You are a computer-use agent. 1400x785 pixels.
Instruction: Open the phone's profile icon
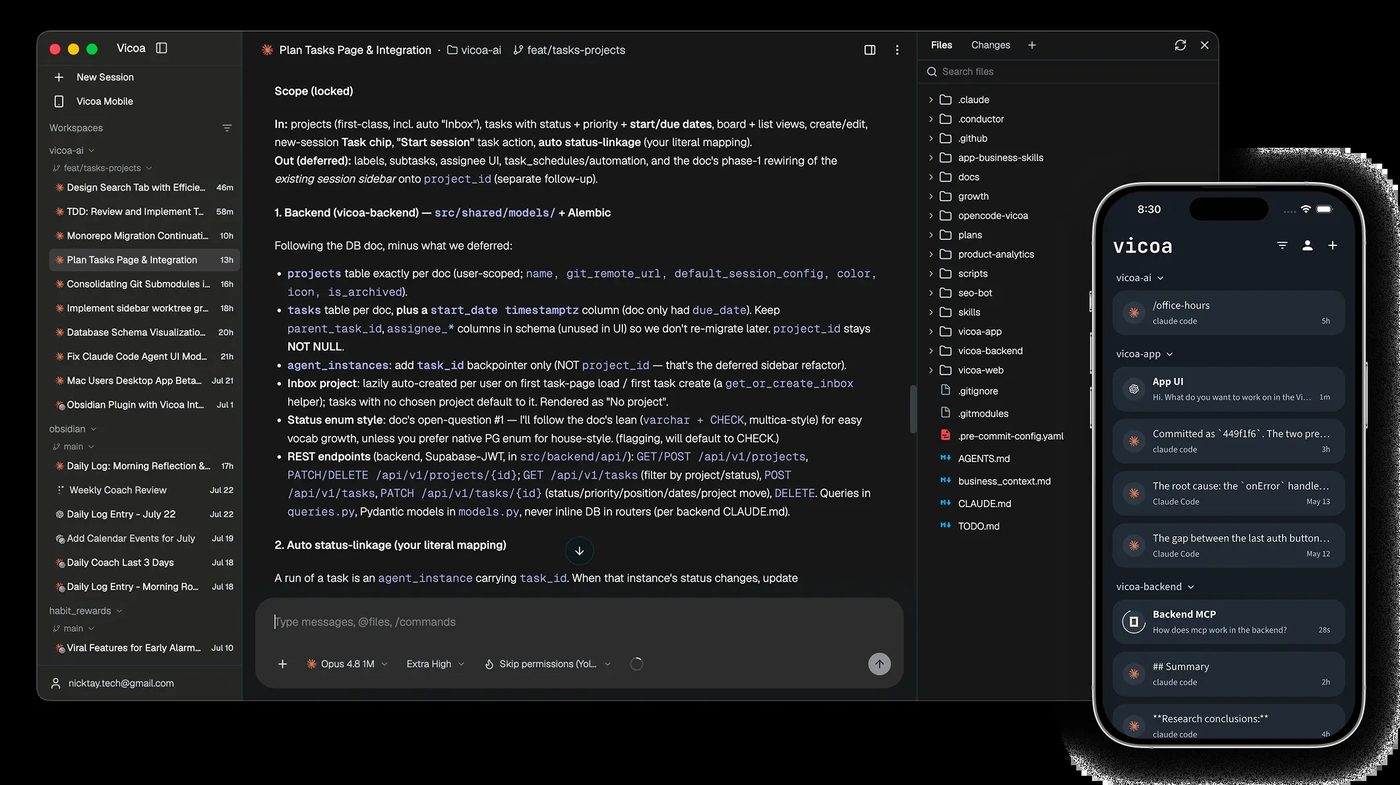(1307, 245)
